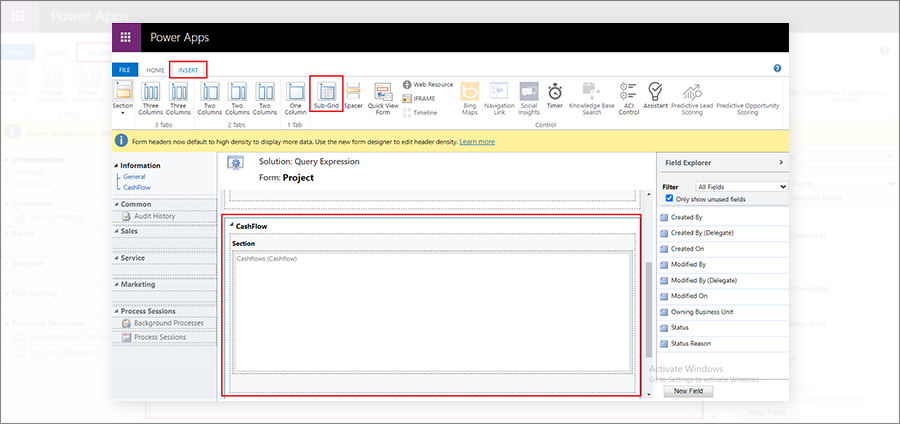Image resolution: width=900 pixels, height=424 pixels.
Task: Insert Predictive Lead Scoring control
Action: 692,99
